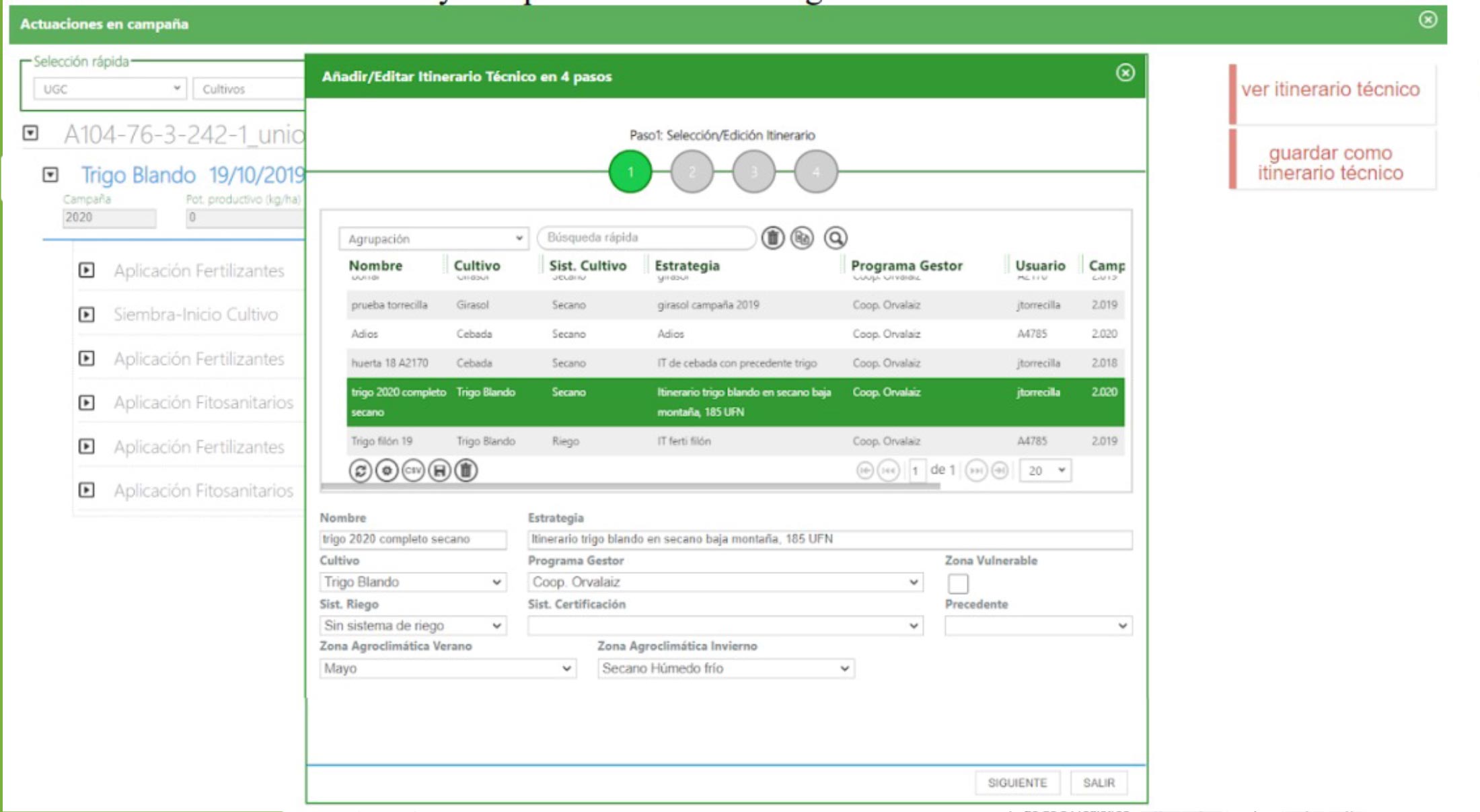Sort by the Usuario column header
1480x812 pixels.
point(1040,266)
